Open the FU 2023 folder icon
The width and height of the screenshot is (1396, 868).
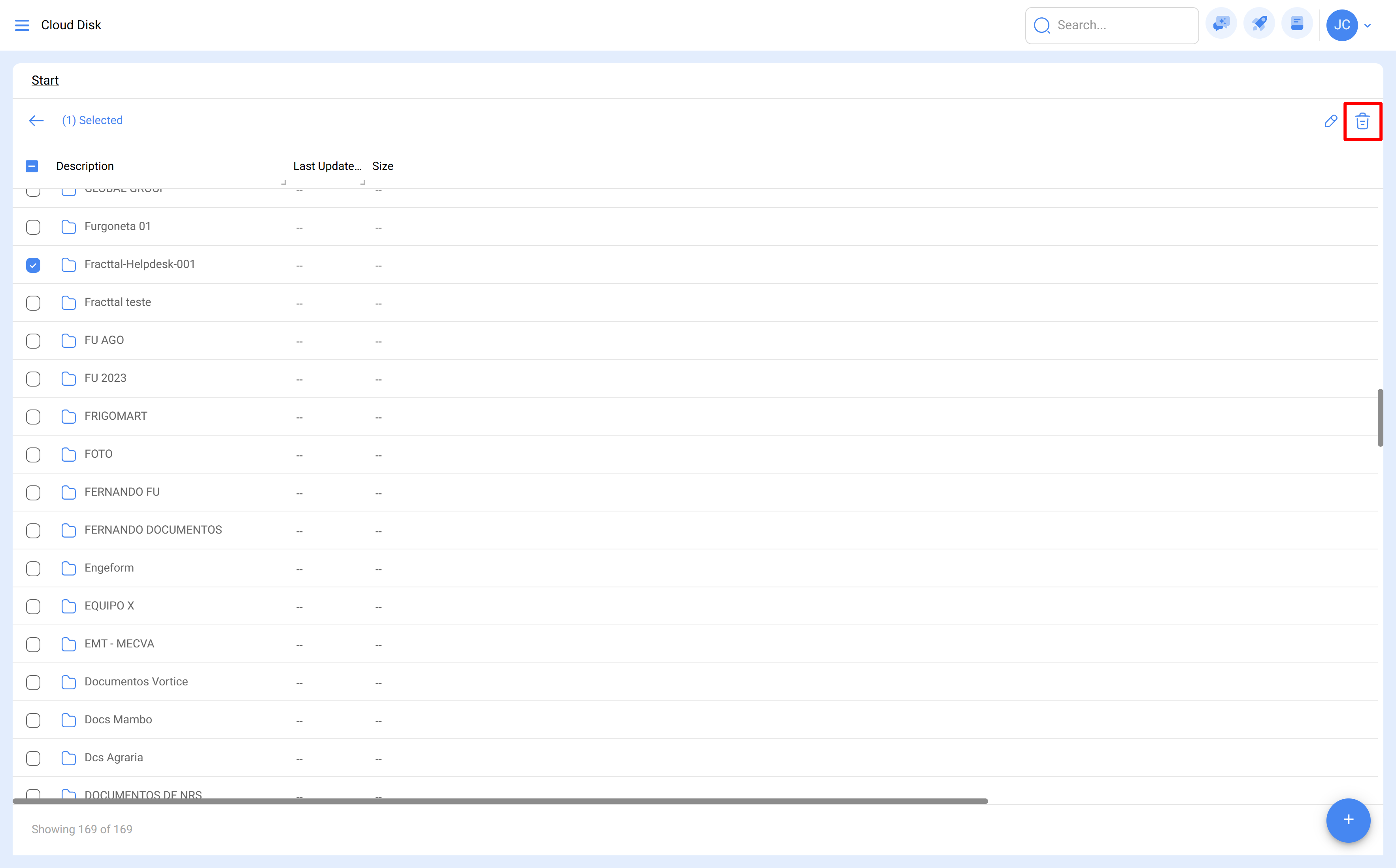coord(68,378)
